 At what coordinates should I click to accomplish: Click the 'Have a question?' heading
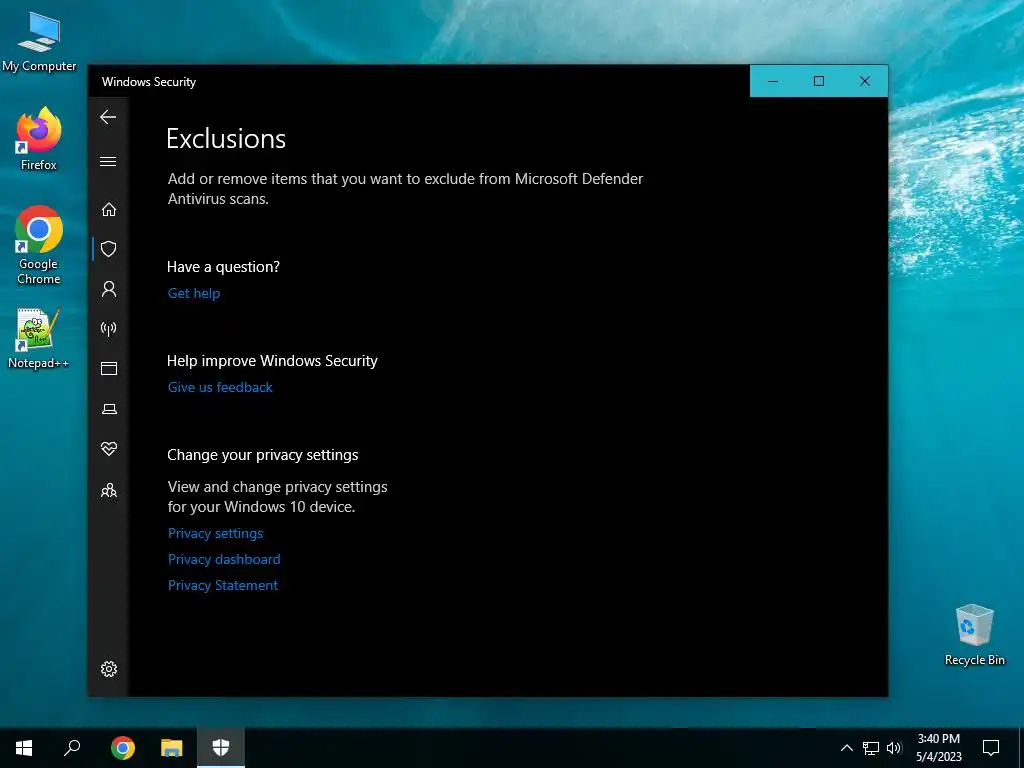pos(223,267)
